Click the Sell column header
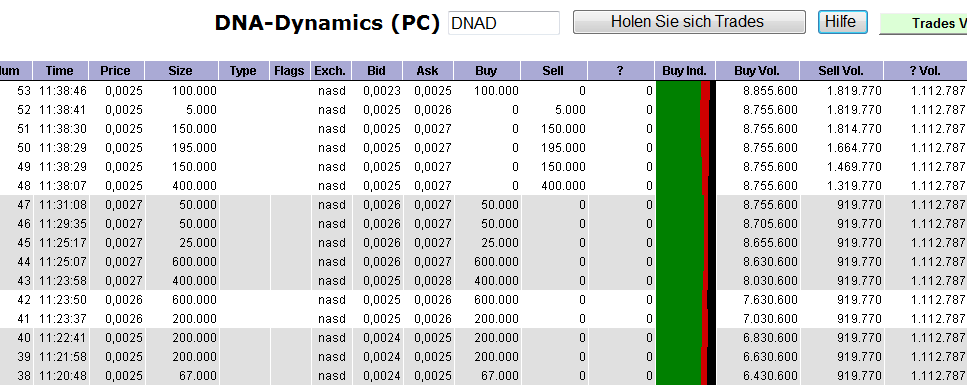Viewport: 967px width, 385px height. coord(554,70)
